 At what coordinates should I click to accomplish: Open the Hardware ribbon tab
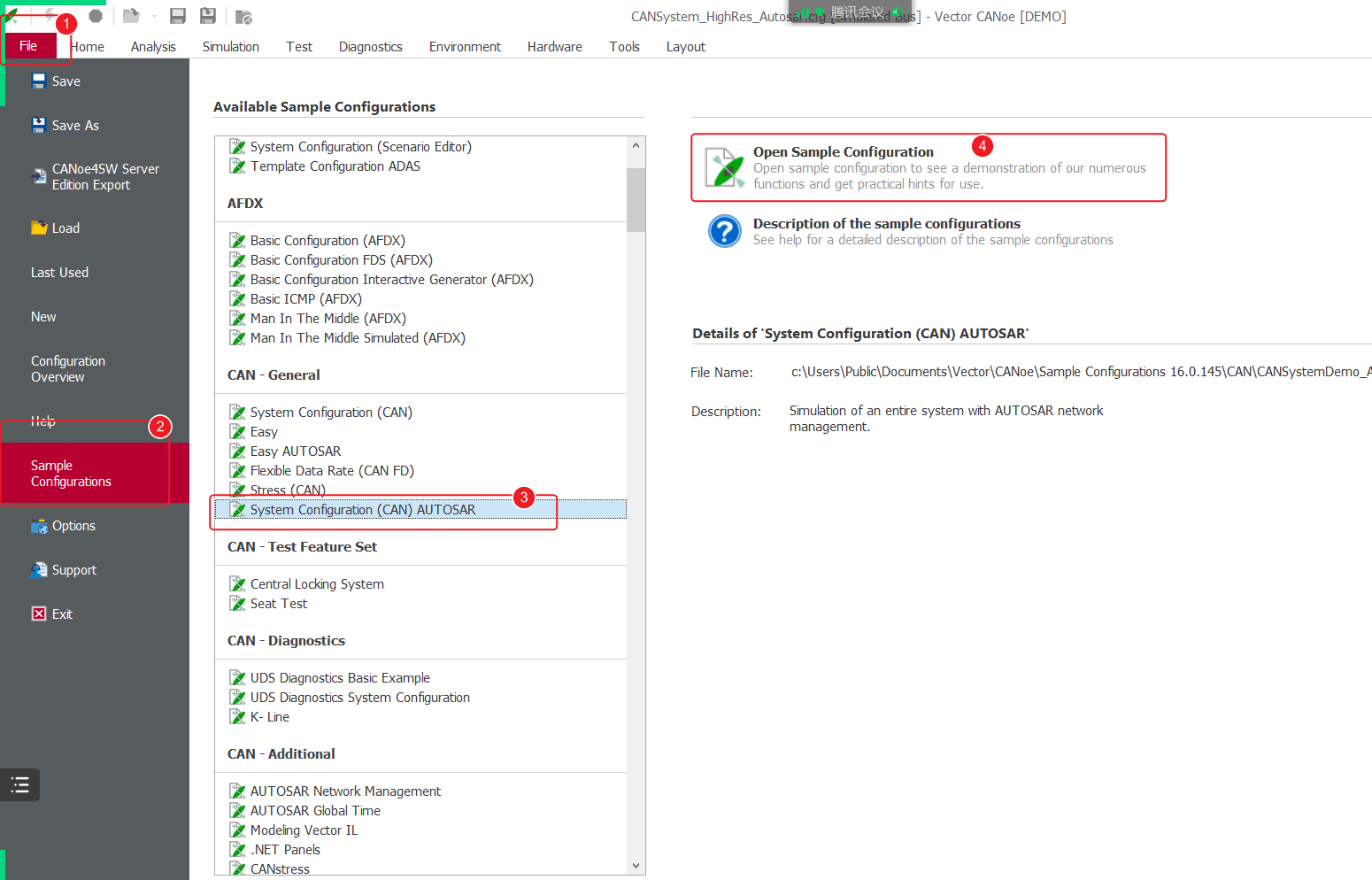pos(555,47)
